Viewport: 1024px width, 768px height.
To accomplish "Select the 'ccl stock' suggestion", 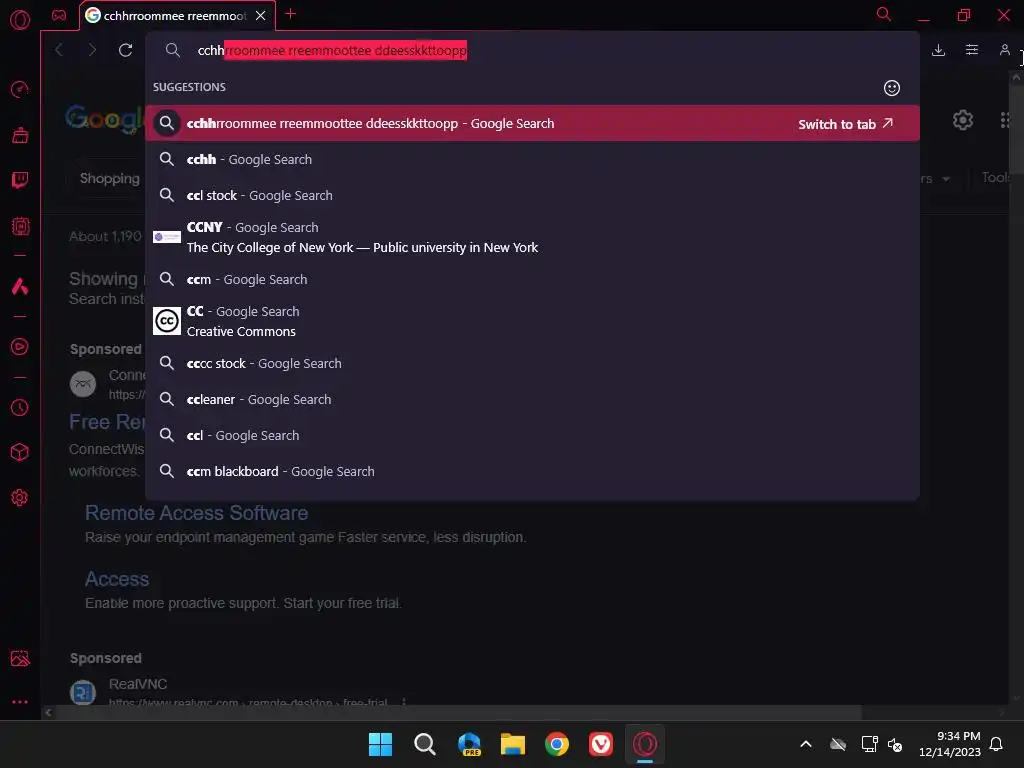I will click(x=532, y=195).
